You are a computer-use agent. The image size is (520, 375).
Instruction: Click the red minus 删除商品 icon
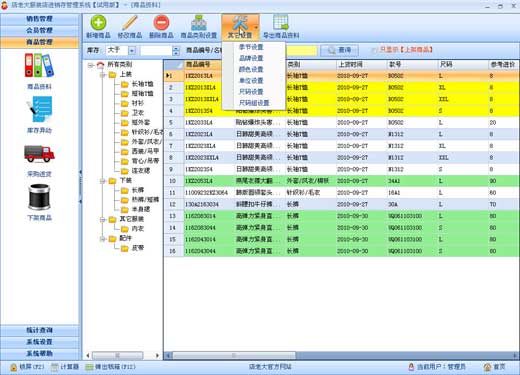[161, 23]
